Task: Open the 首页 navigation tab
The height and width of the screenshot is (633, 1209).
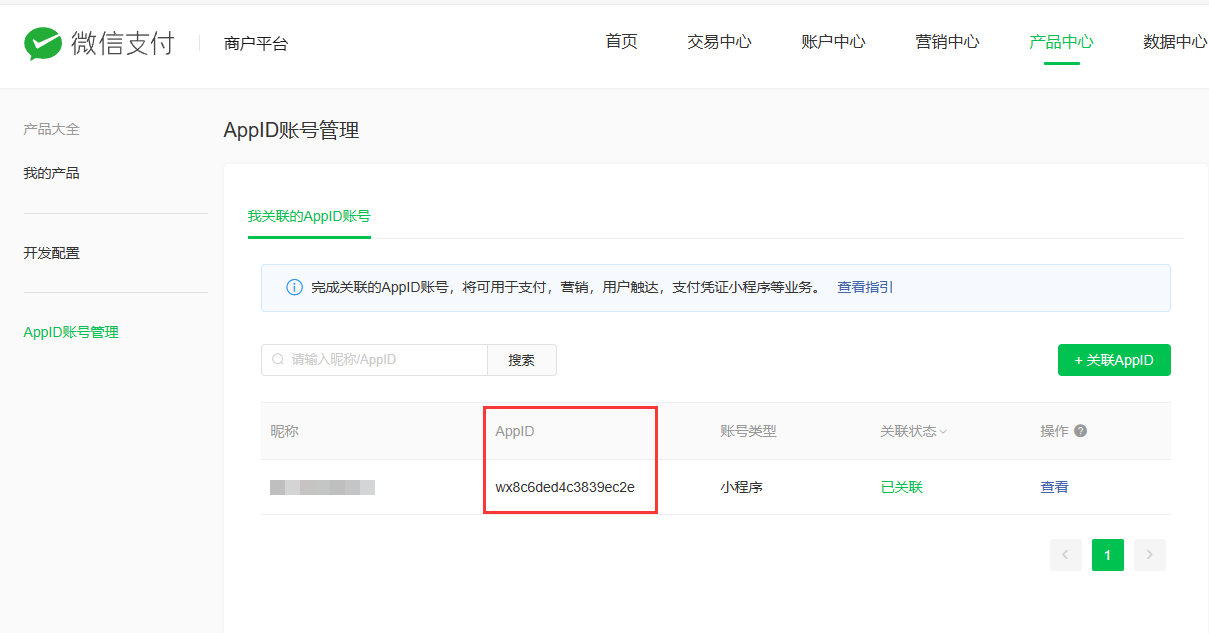Action: tap(621, 42)
